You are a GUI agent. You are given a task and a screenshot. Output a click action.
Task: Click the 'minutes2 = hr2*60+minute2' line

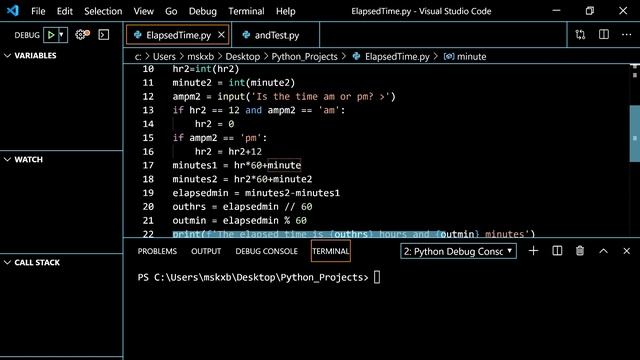coord(242,179)
